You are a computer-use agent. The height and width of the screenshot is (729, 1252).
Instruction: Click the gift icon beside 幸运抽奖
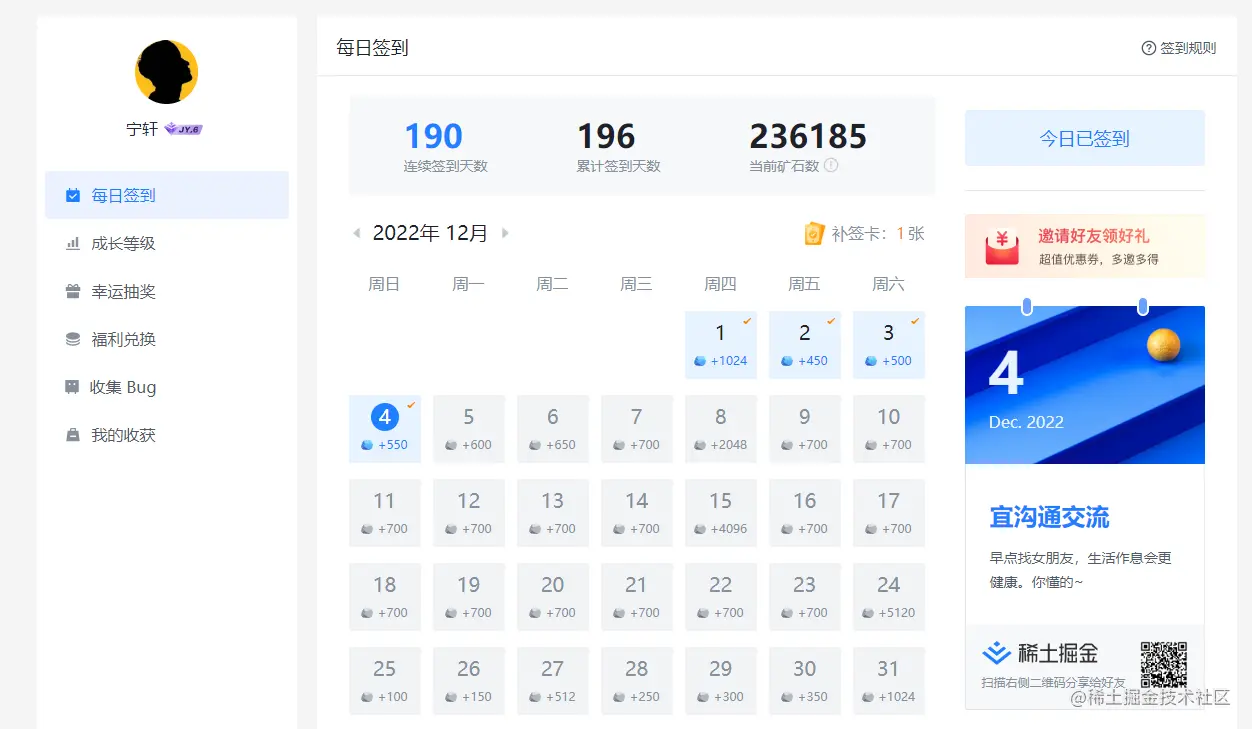[73, 291]
